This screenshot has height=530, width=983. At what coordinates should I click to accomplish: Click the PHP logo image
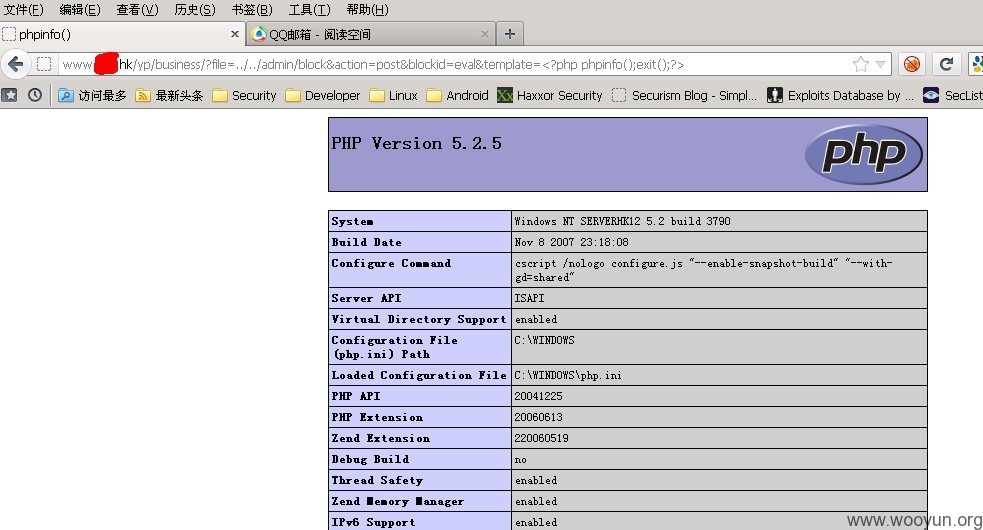(863, 154)
